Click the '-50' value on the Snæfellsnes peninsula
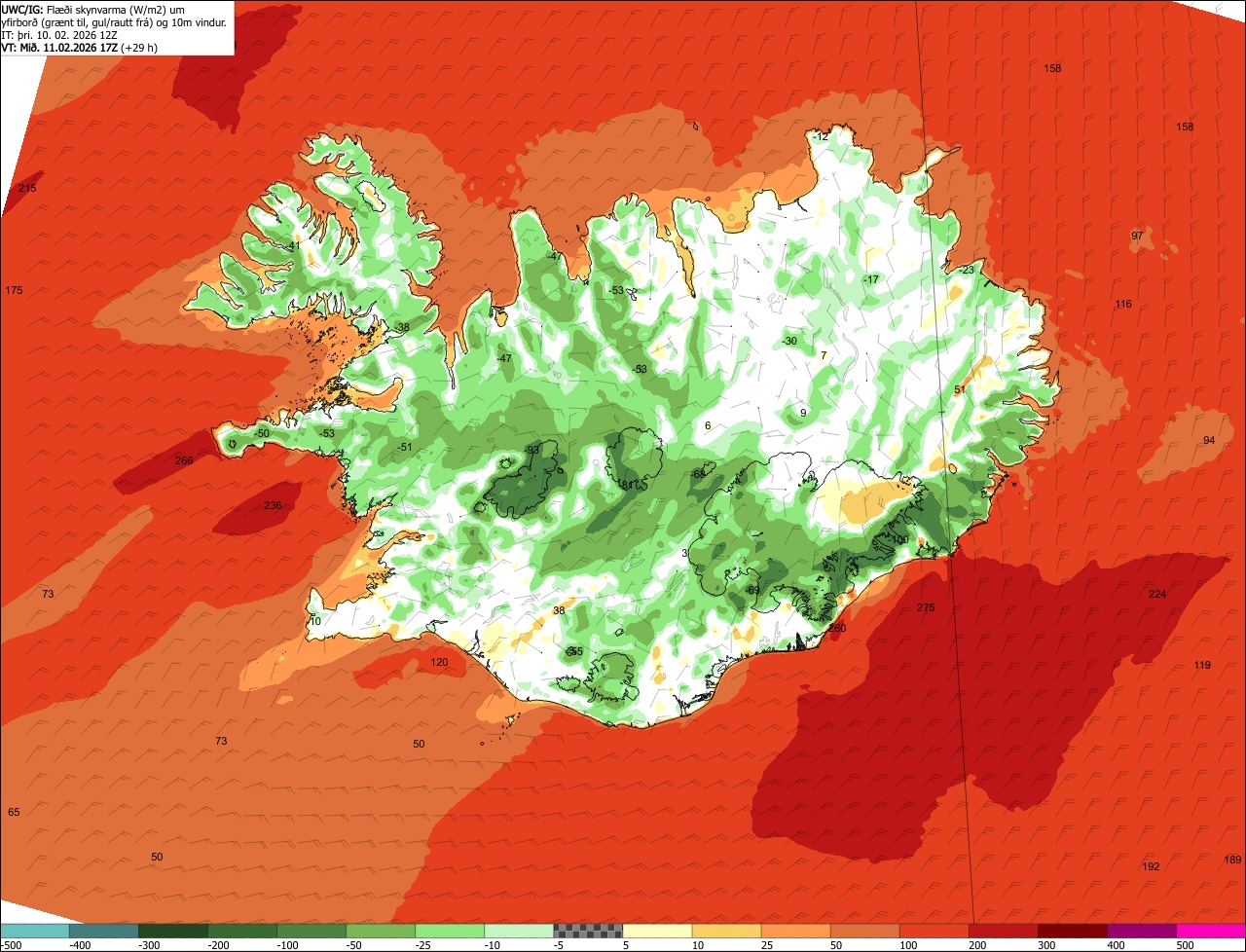This screenshot has height=952, width=1246. point(262,433)
